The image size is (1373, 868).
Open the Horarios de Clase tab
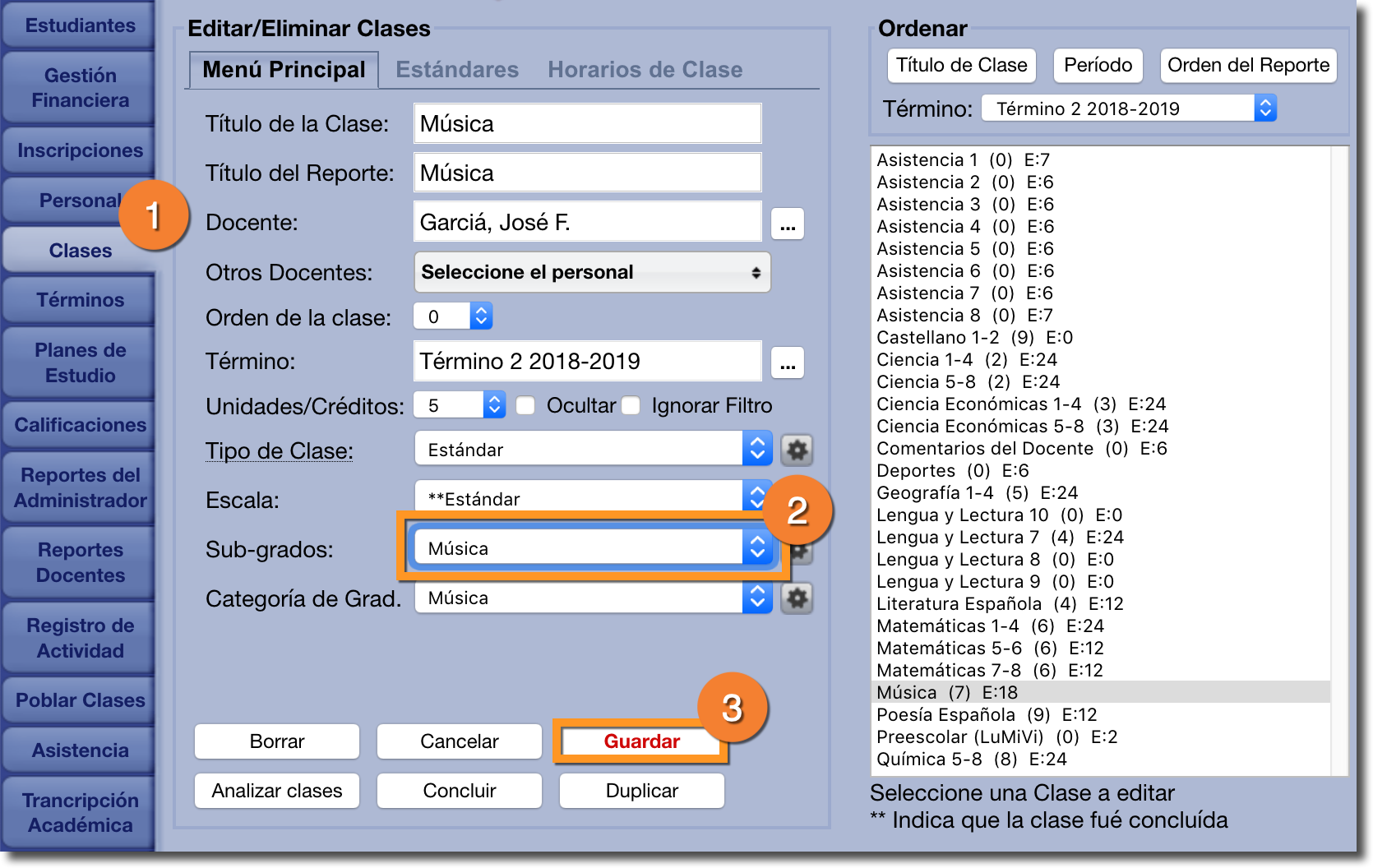[645, 70]
